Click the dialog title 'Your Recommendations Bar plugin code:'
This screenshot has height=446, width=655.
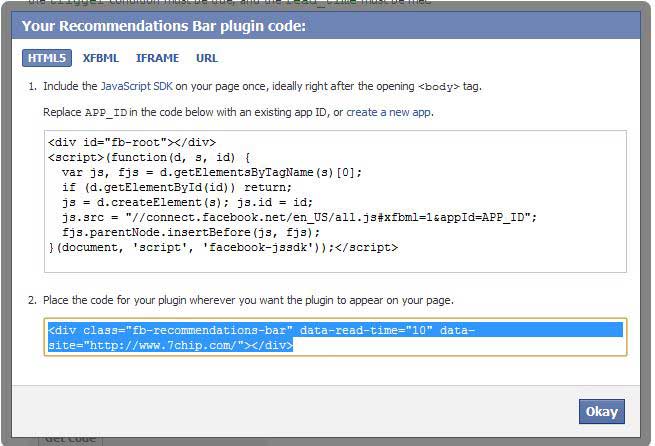[164, 26]
